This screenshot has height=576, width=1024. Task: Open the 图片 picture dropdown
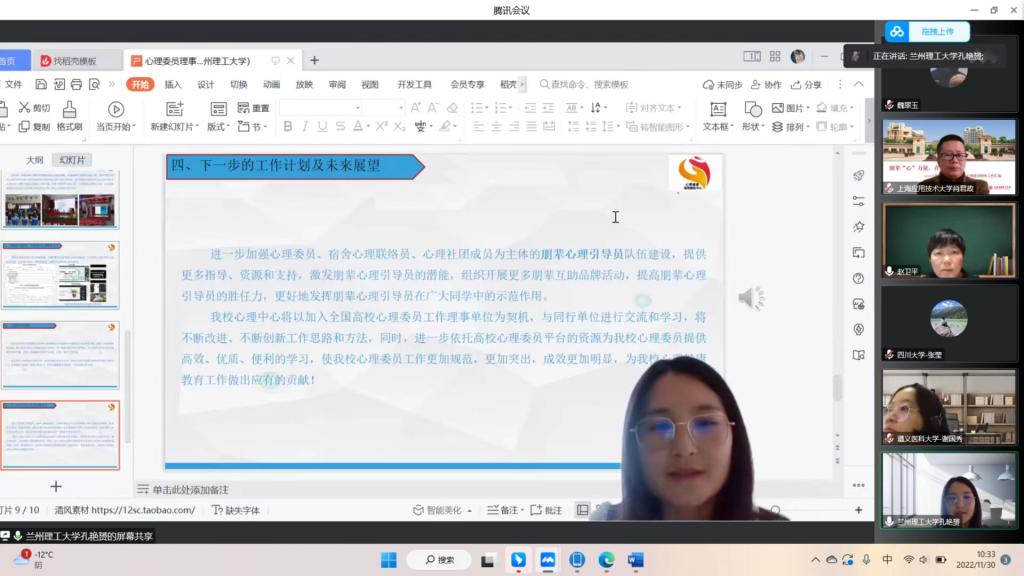(791, 108)
